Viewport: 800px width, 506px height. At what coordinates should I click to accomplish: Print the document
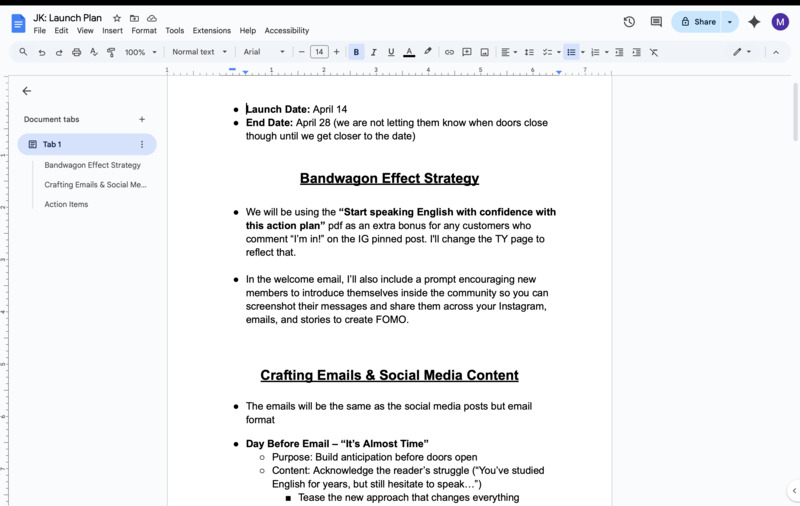[x=77, y=52]
